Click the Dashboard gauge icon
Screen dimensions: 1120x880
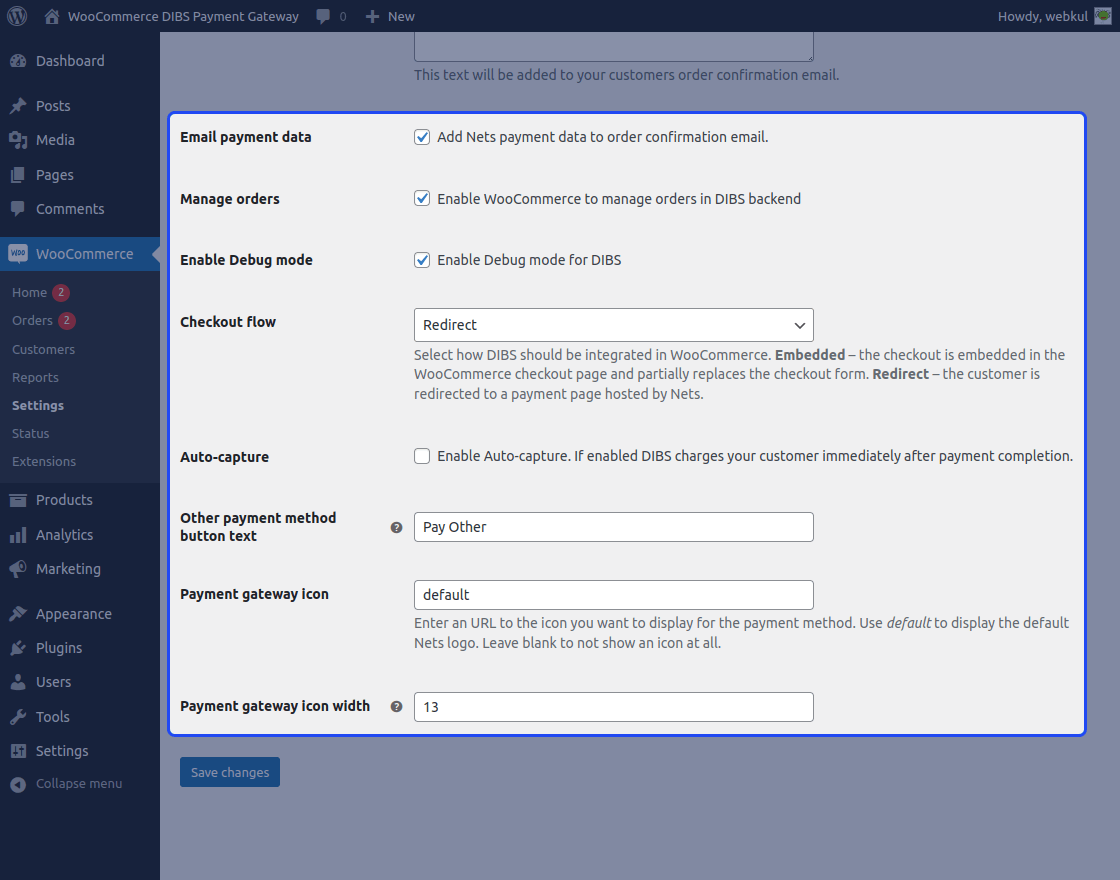tap(18, 61)
